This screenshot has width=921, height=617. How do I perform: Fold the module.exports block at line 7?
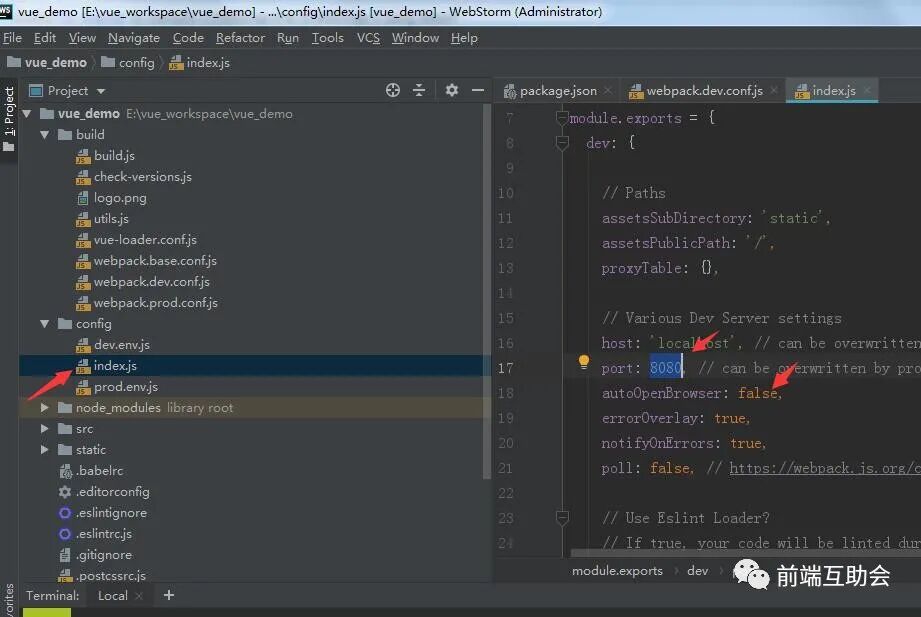pos(562,118)
